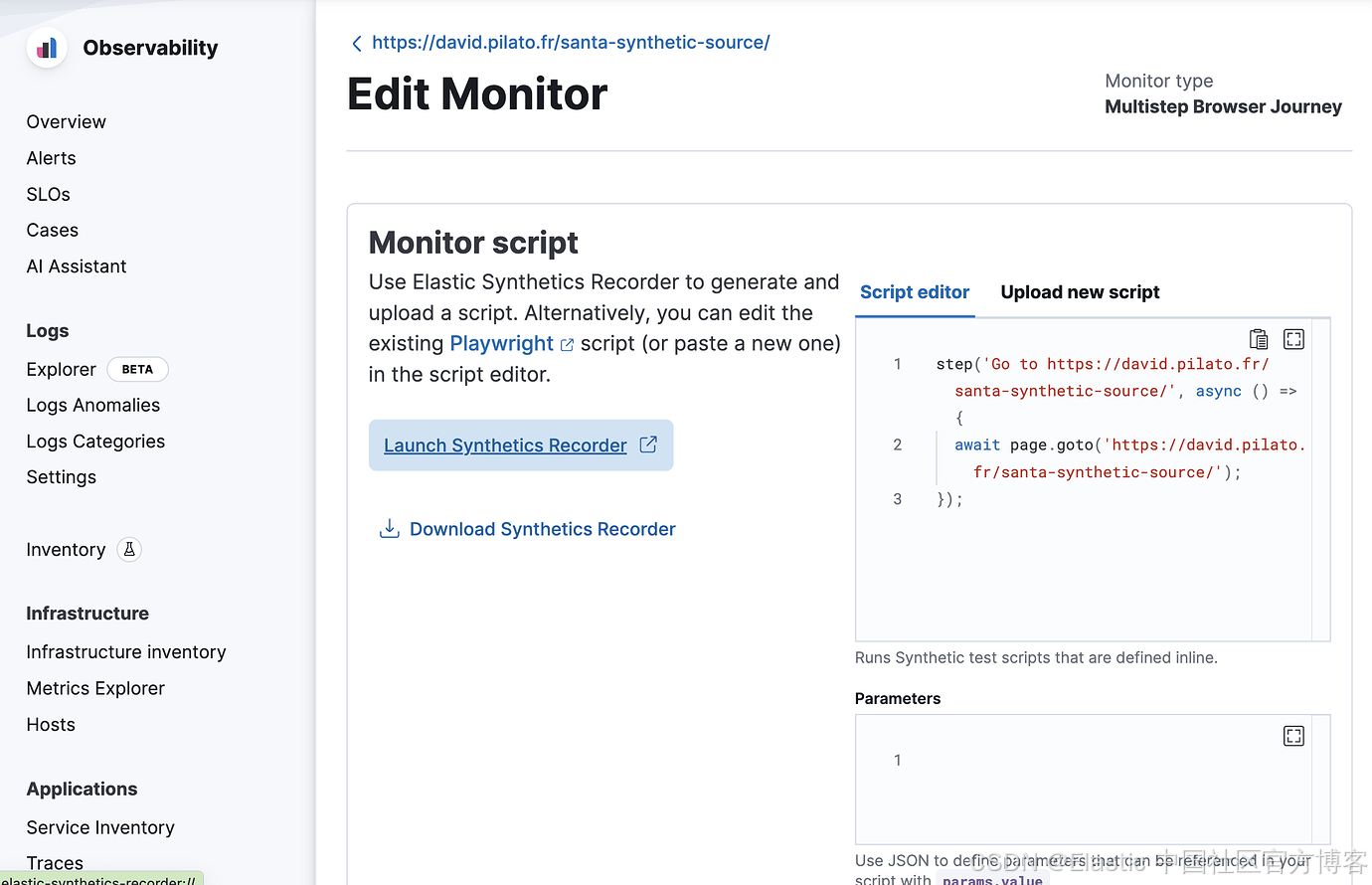Open Overview in the sidebar

click(x=67, y=122)
